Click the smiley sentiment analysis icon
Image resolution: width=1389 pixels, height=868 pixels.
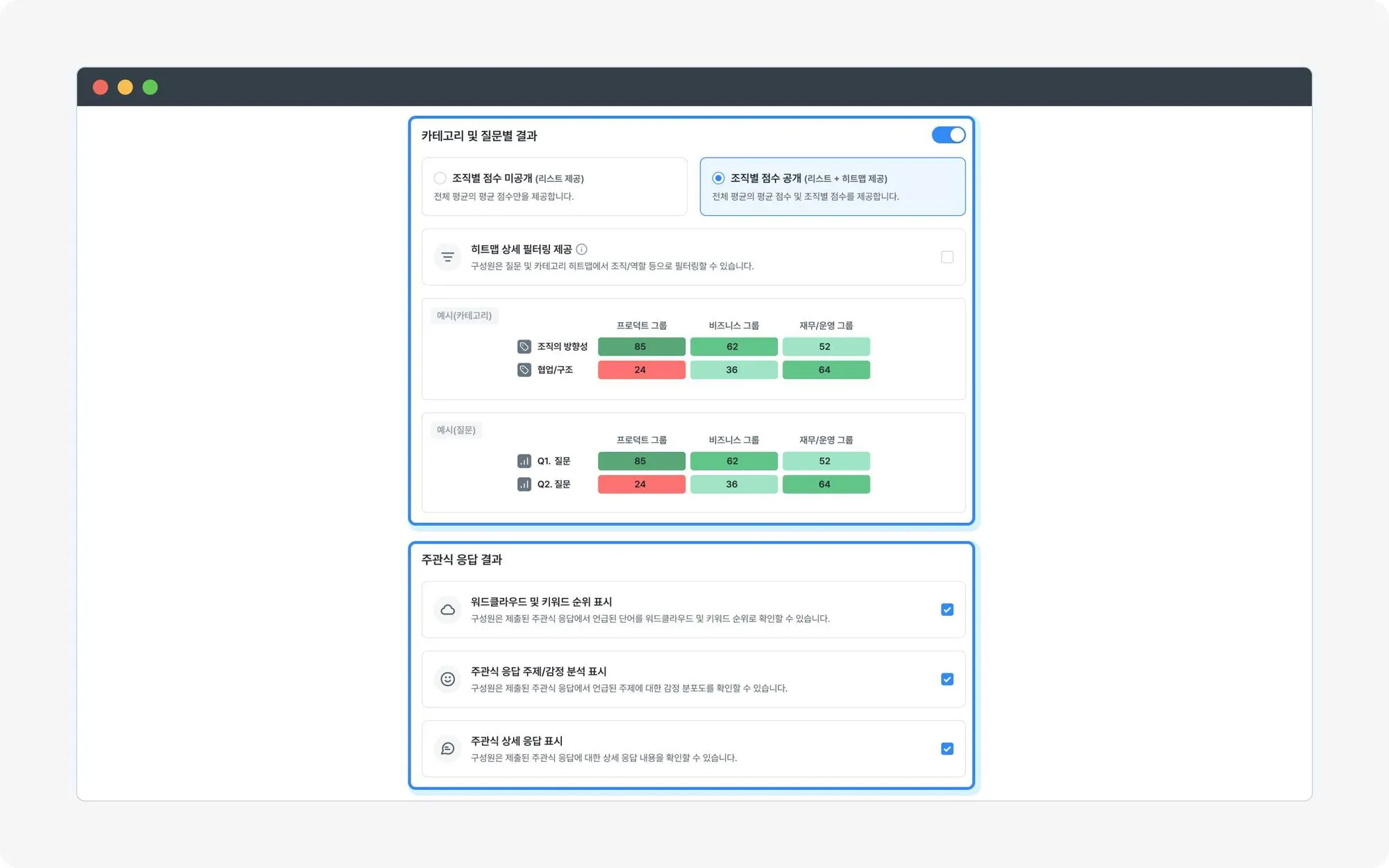pos(447,679)
